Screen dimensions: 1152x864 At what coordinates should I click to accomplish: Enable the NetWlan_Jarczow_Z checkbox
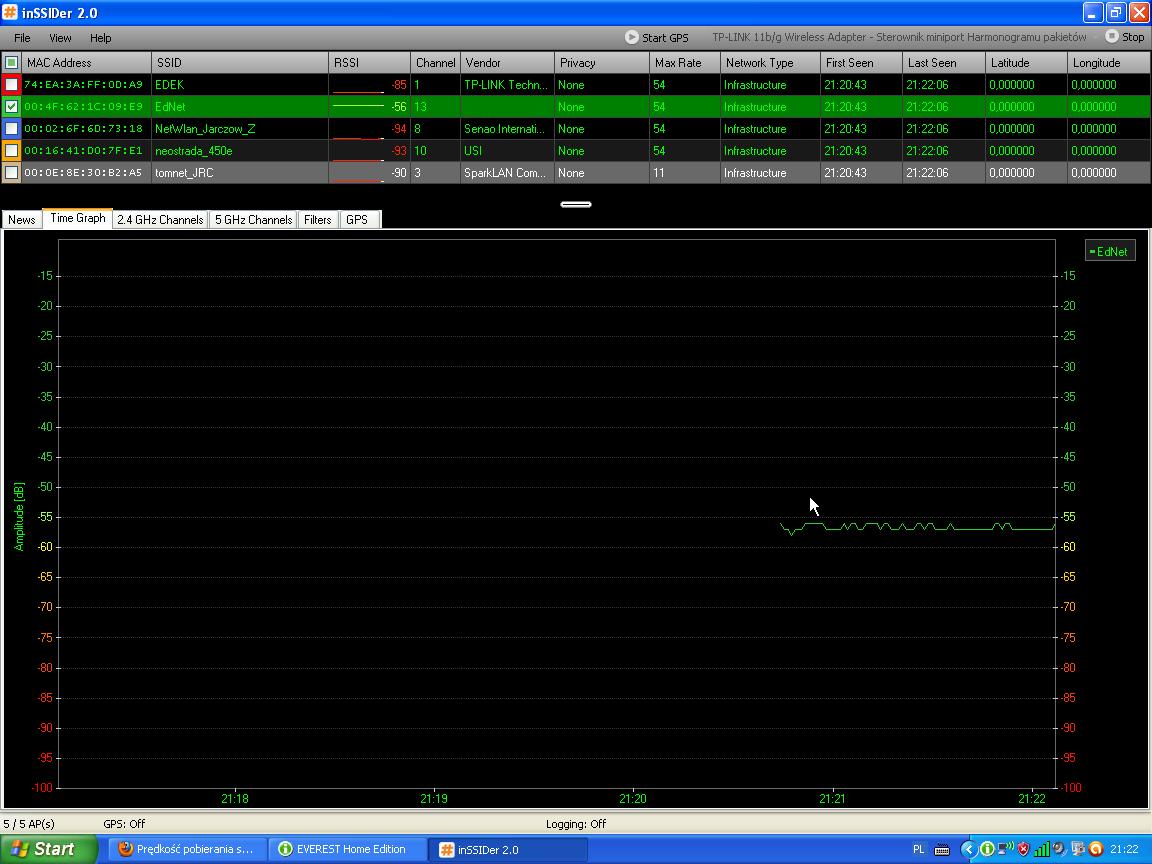(x=11, y=129)
